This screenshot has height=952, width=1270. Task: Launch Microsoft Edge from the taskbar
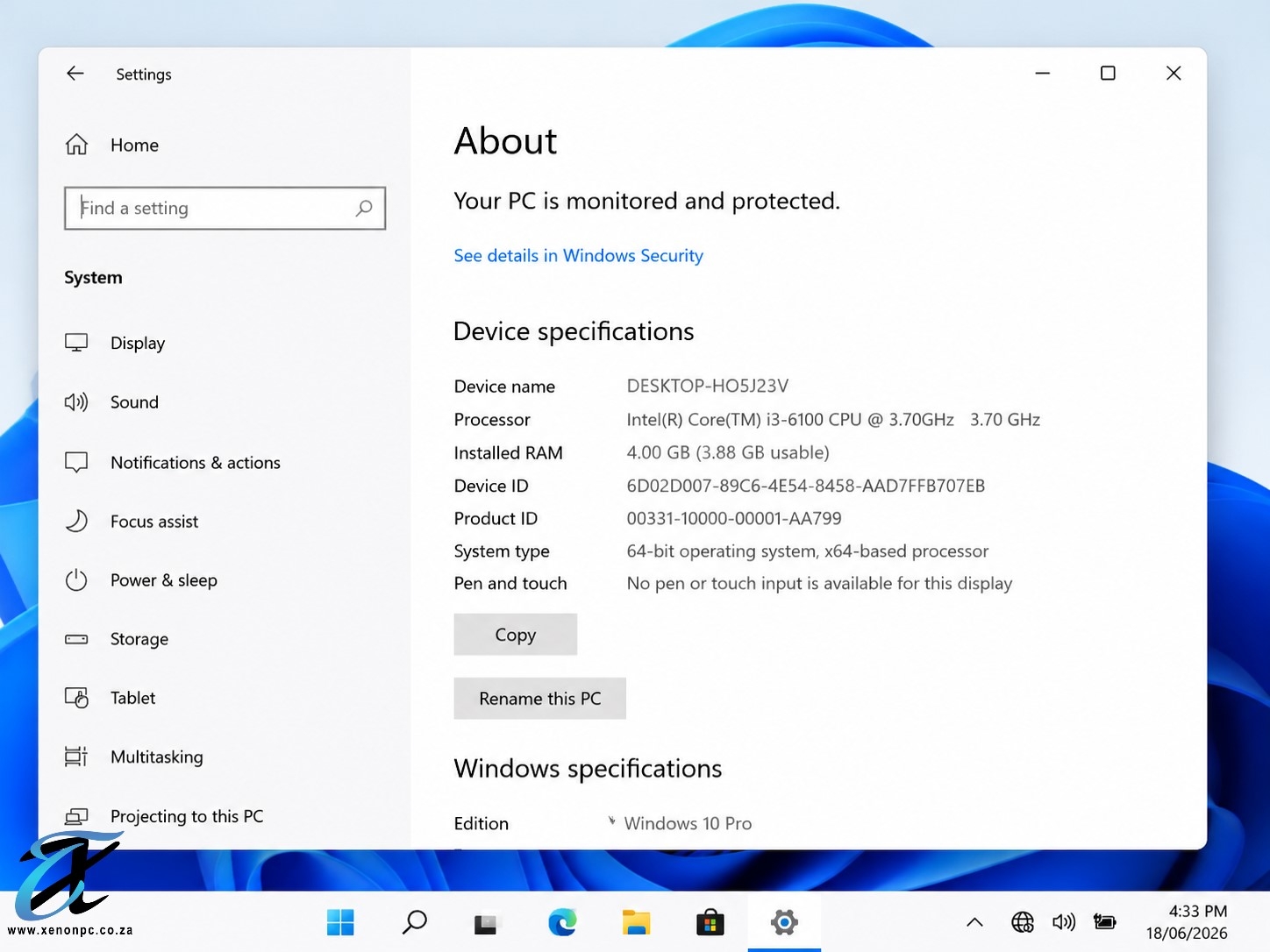click(562, 922)
